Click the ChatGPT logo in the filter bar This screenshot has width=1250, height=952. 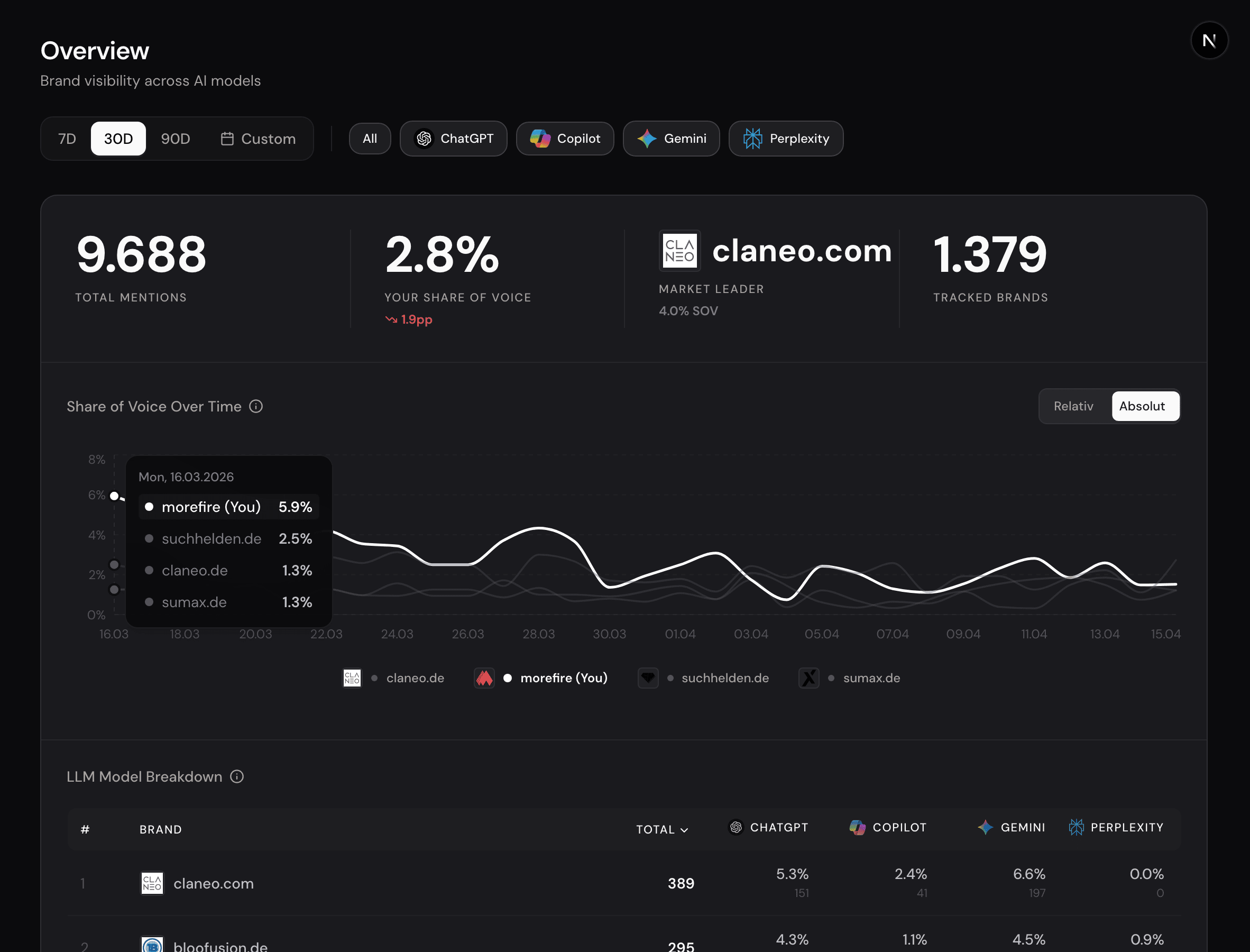click(x=424, y=139)
